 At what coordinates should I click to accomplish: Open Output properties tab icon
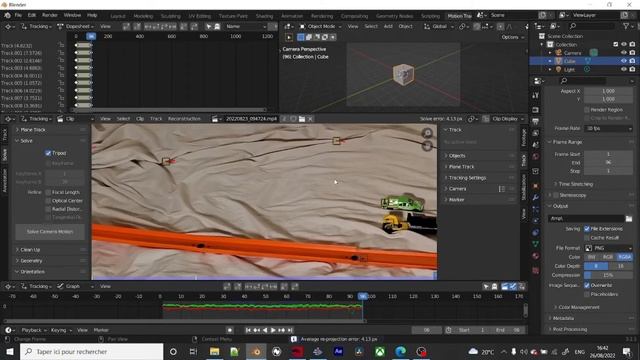[536, 121]
